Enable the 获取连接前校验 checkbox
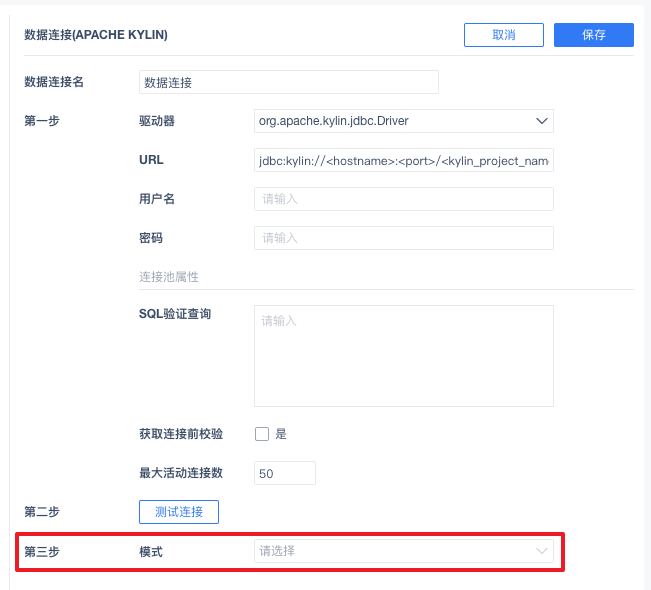The height and width of the screenshot is (590, 651). (x=262, y=434)
